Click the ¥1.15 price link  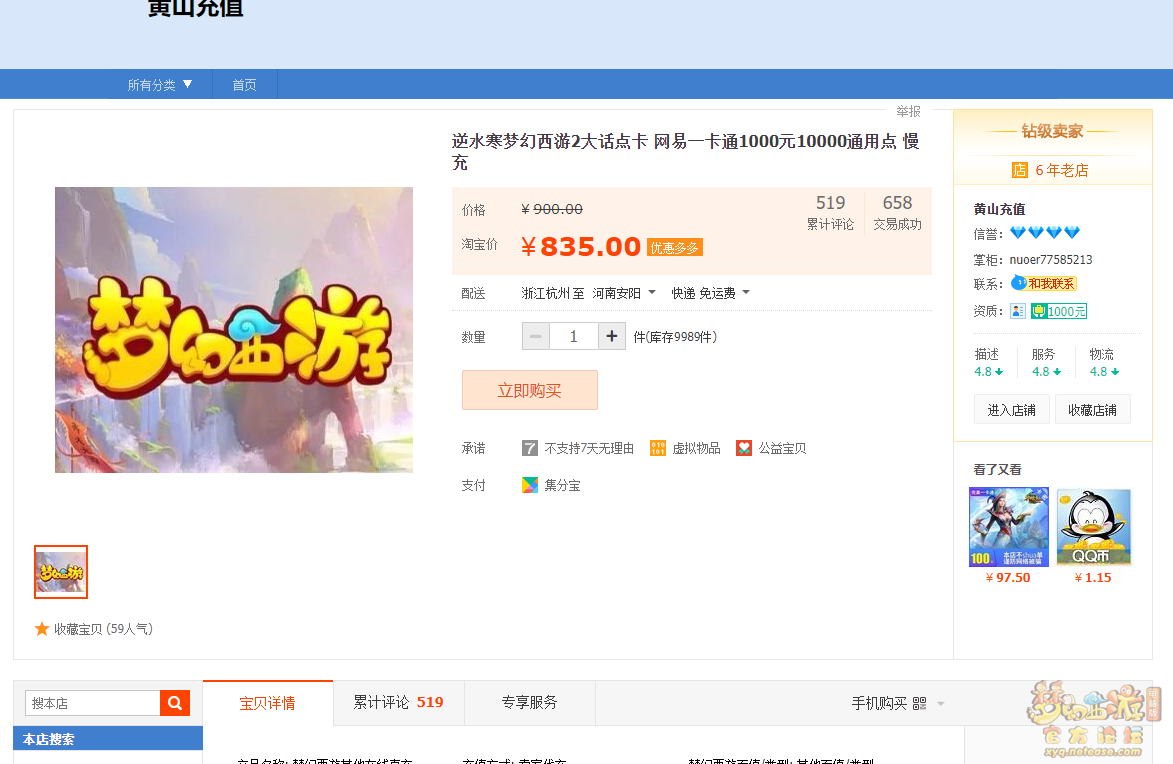click(x=1093, y=578)
